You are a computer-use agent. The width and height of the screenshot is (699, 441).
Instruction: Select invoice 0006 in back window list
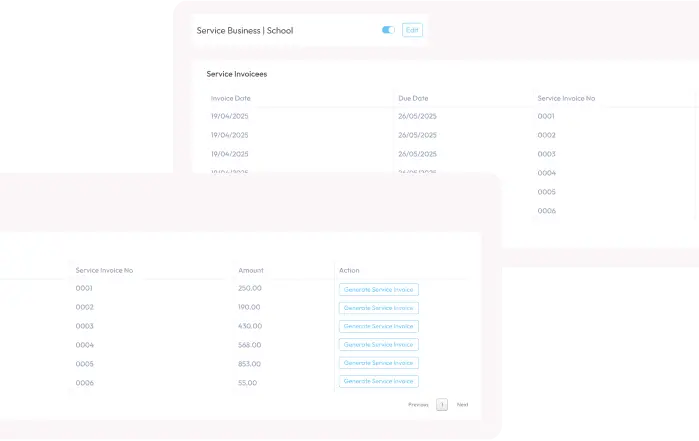coord(547,210)
